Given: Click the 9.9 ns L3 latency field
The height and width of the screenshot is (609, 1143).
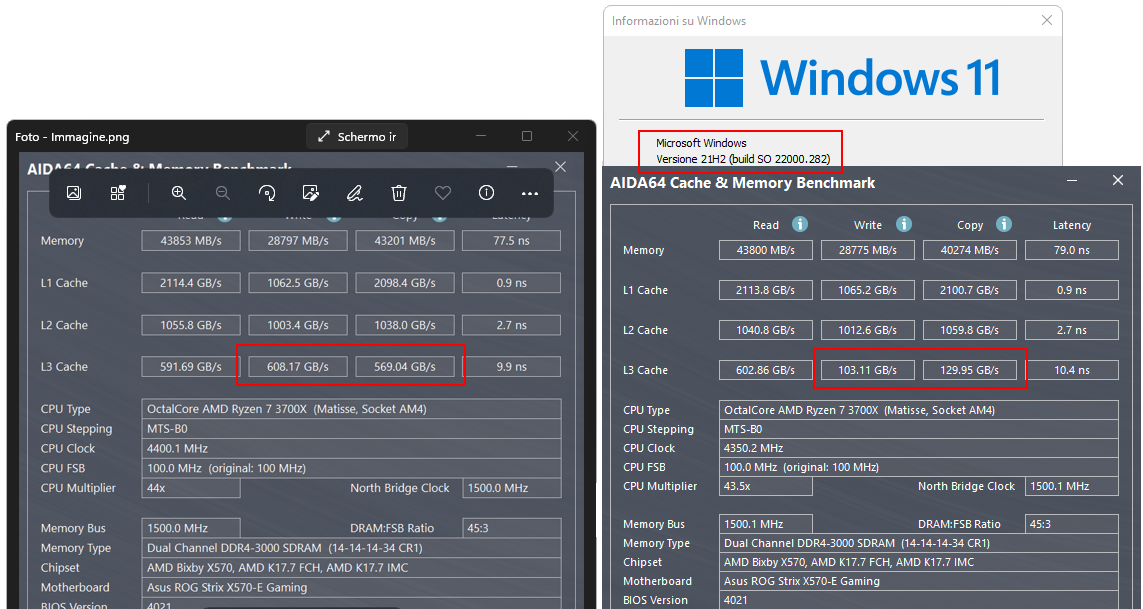Looking at the screenshot, I should pos(511,367).
